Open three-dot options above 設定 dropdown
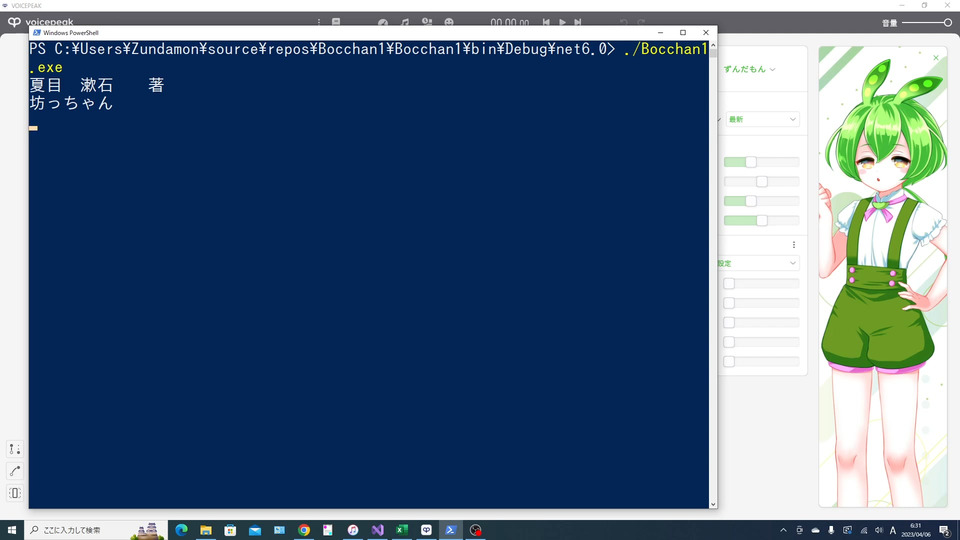Screen dimensions: 960x540 coord(794,245)
